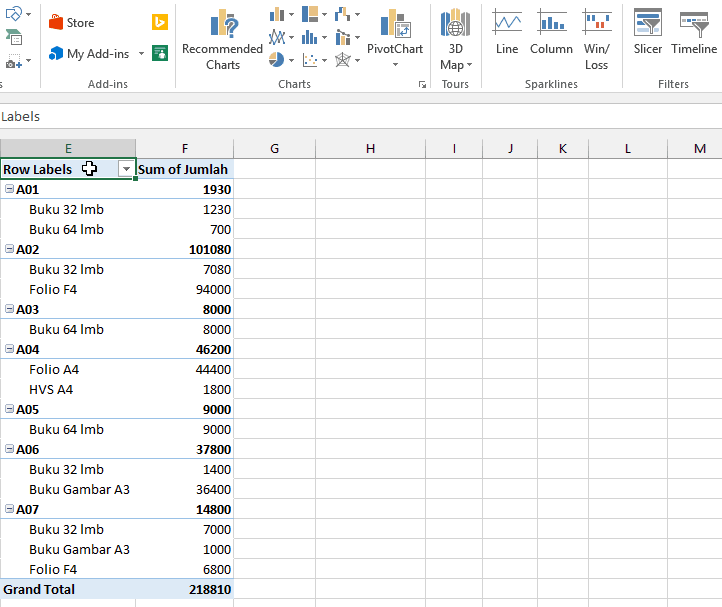Expand the PivotChart dropdown arrow
The width and height of the screenshot is (722, 607).
(x=395, y=64)
